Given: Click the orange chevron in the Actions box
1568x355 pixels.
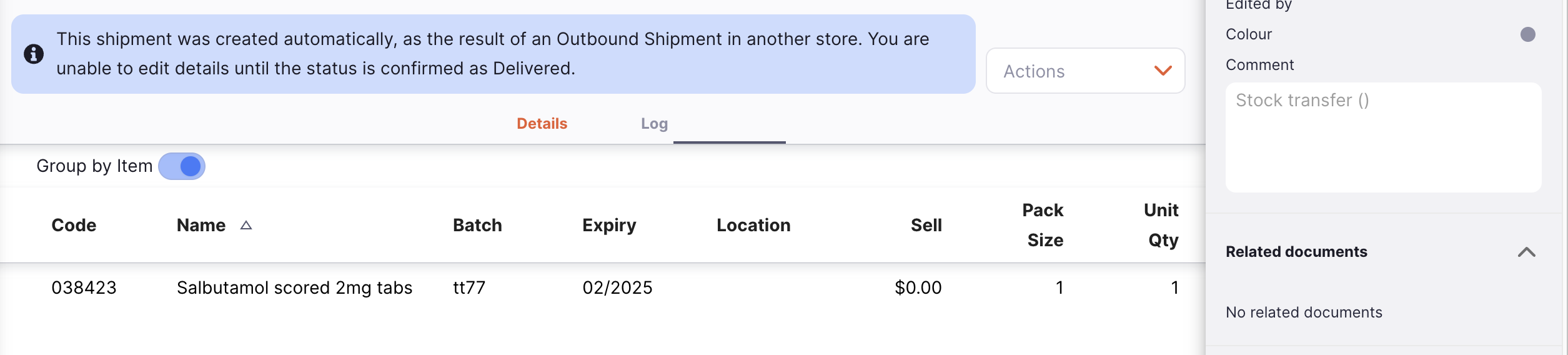Looking at the screenshot, I should click(1163, 71).
